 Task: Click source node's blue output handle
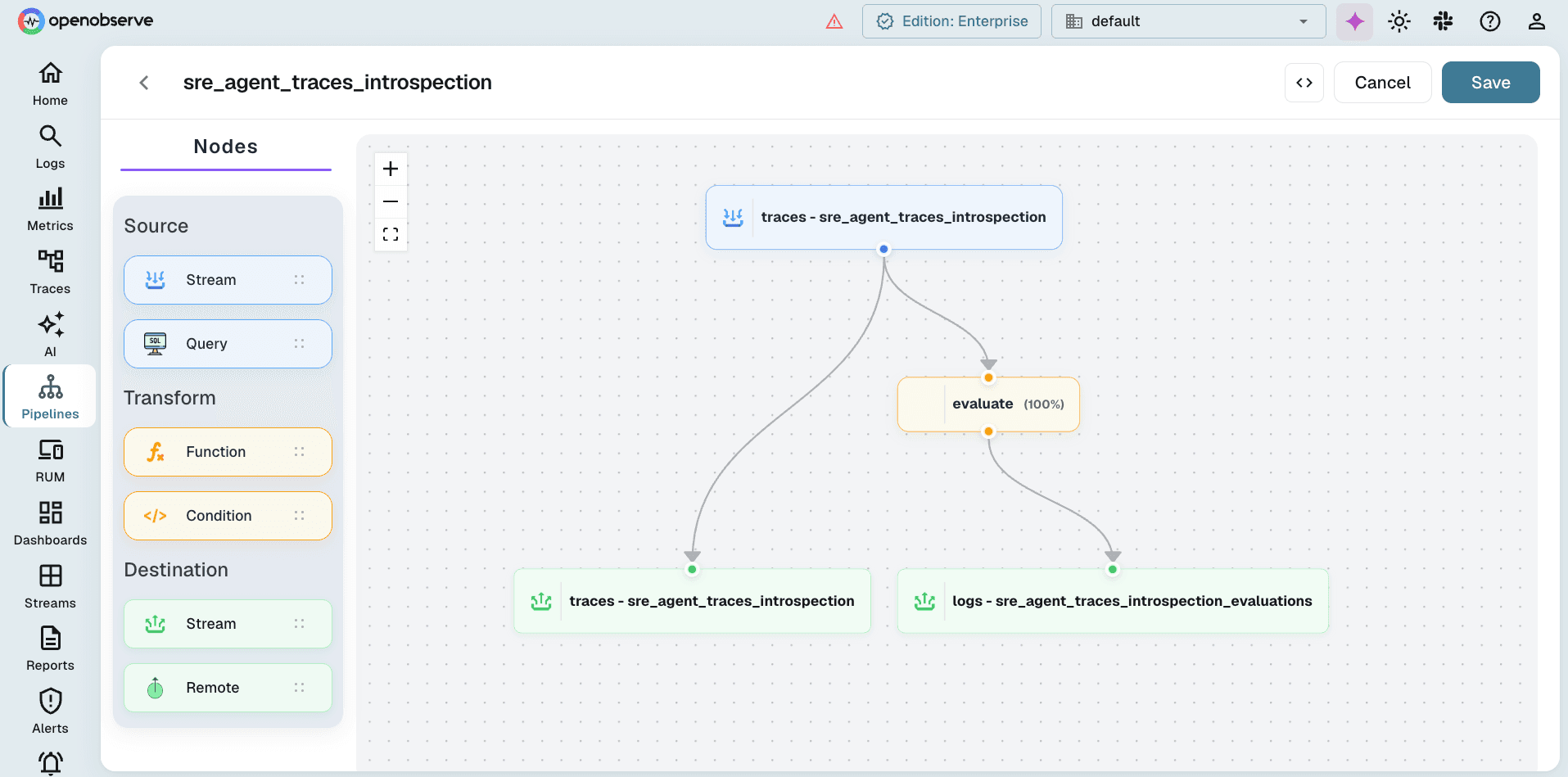coord(883,249)
